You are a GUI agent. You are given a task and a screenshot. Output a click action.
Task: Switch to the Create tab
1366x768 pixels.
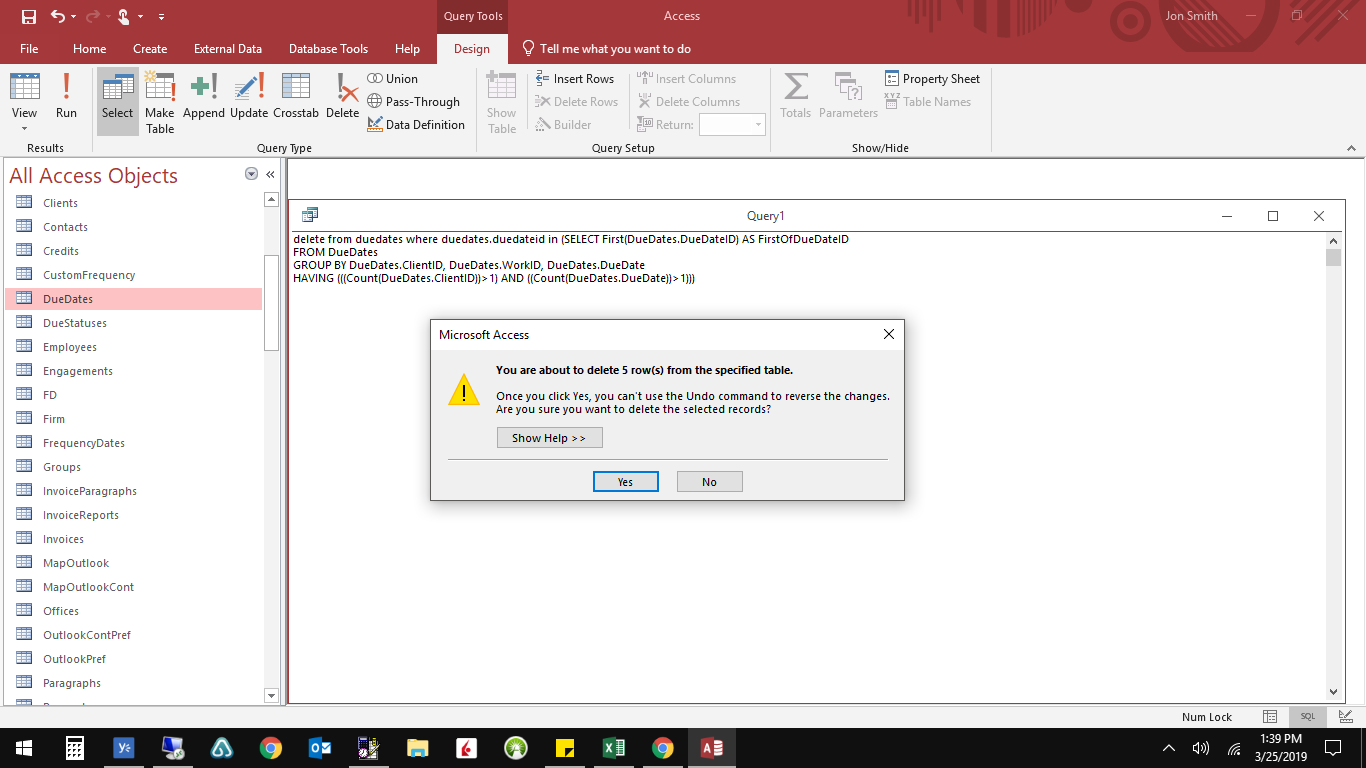(x=150, y=48)
